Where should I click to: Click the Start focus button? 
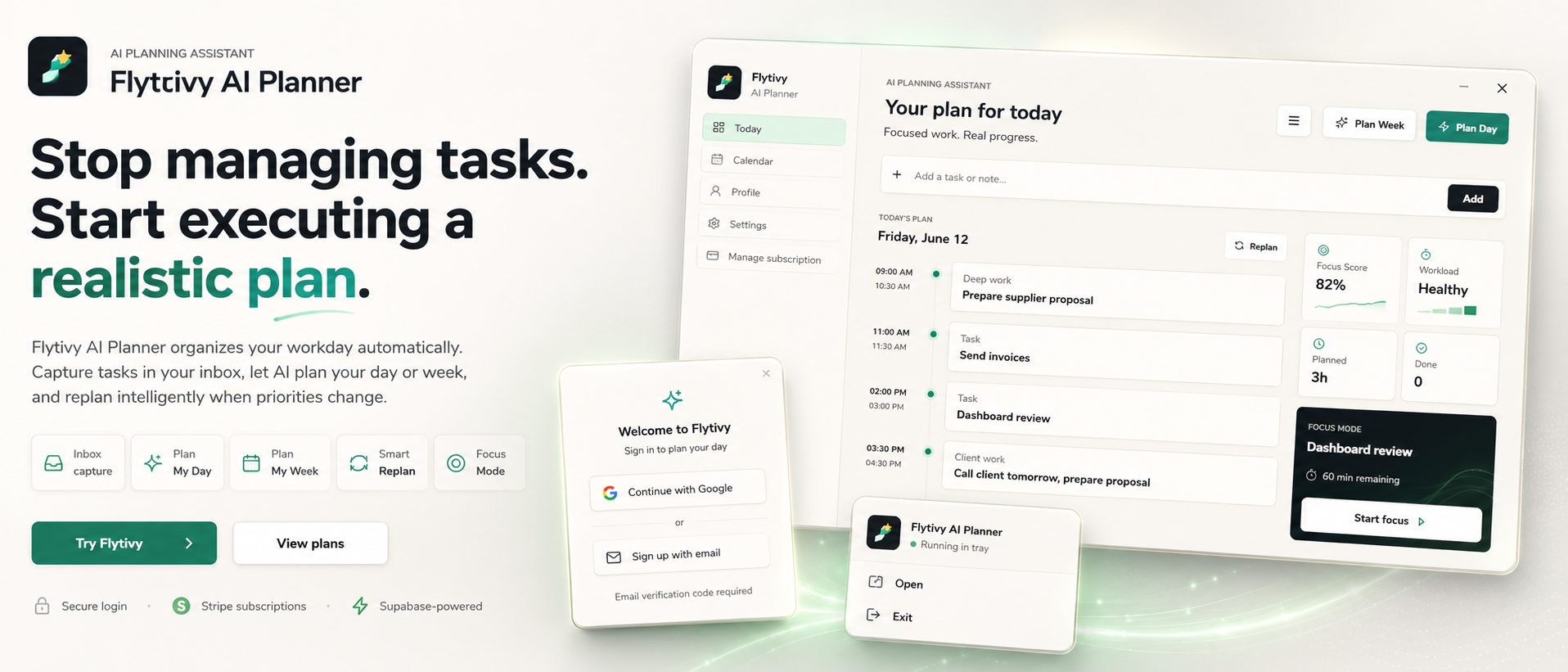pyautogui.click(x=1390, y=521)
